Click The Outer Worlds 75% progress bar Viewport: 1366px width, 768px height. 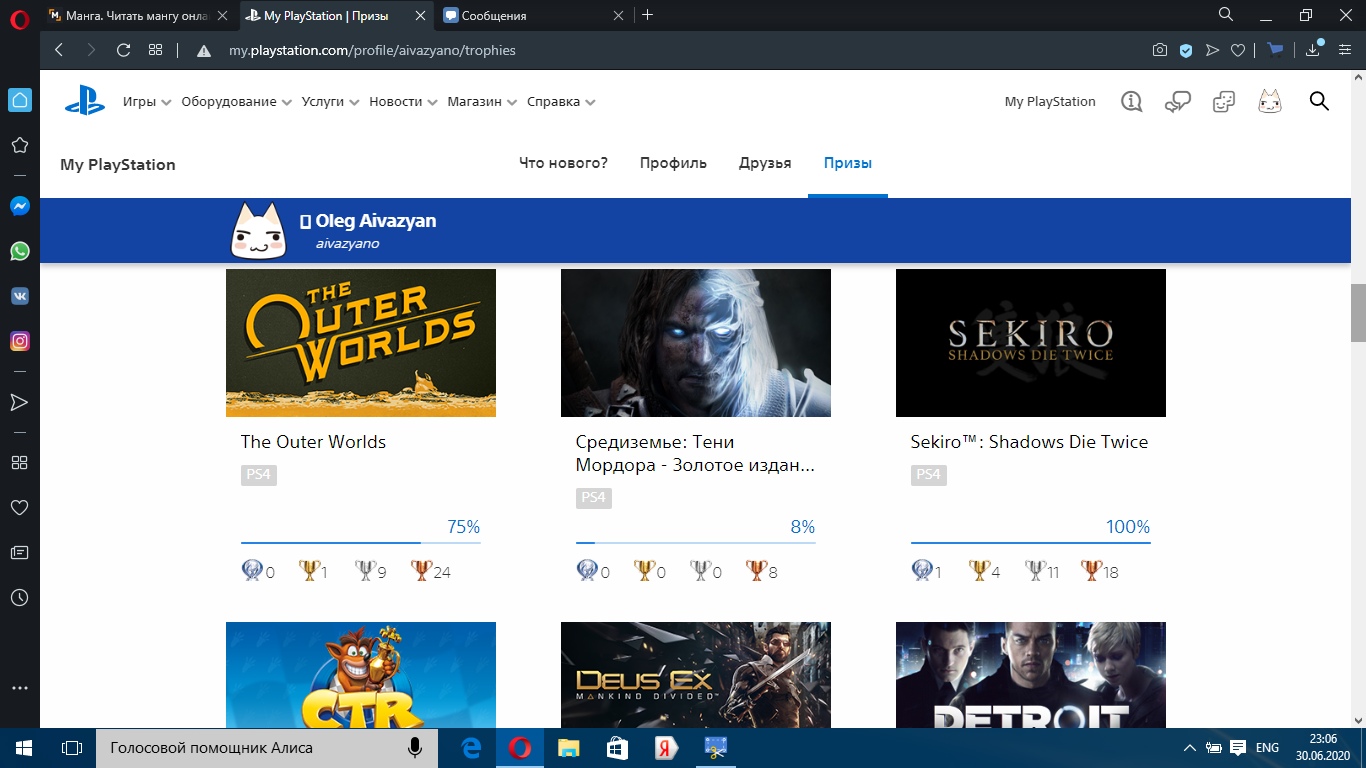(x=361, y=543)
